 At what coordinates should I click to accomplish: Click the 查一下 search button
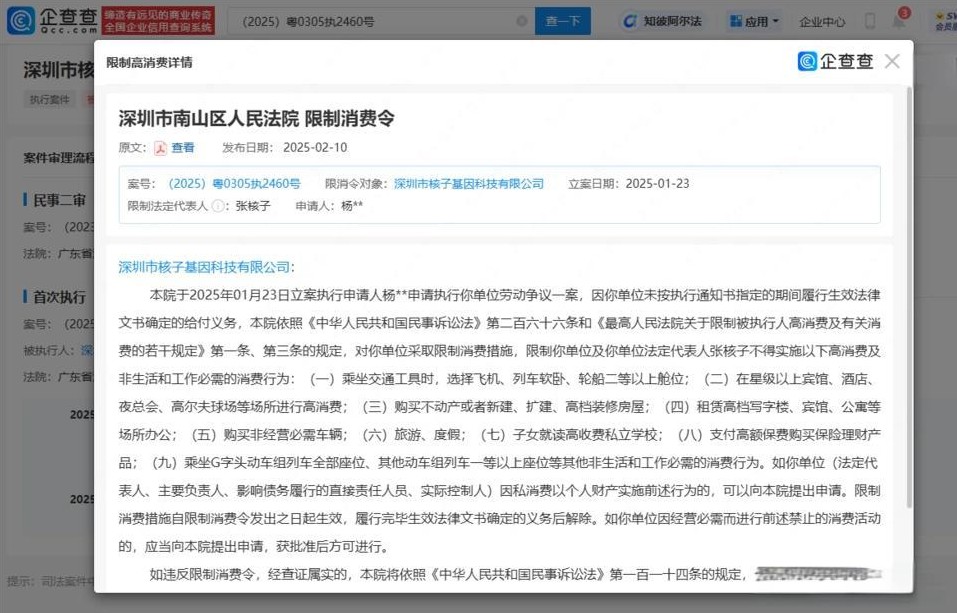563,21
